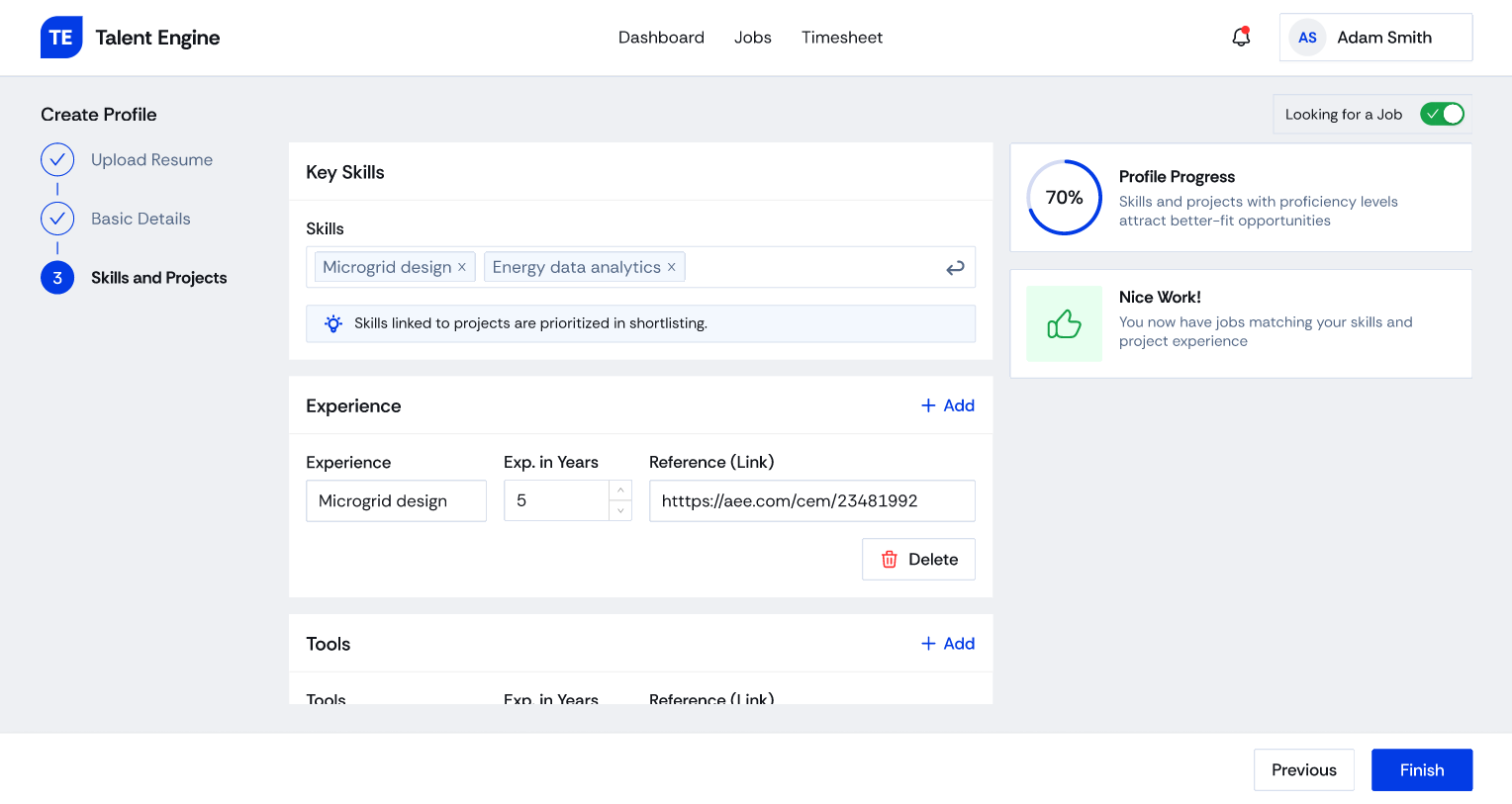
Task: Click the Key Skills section heading
Action: [x=345, y=172]
